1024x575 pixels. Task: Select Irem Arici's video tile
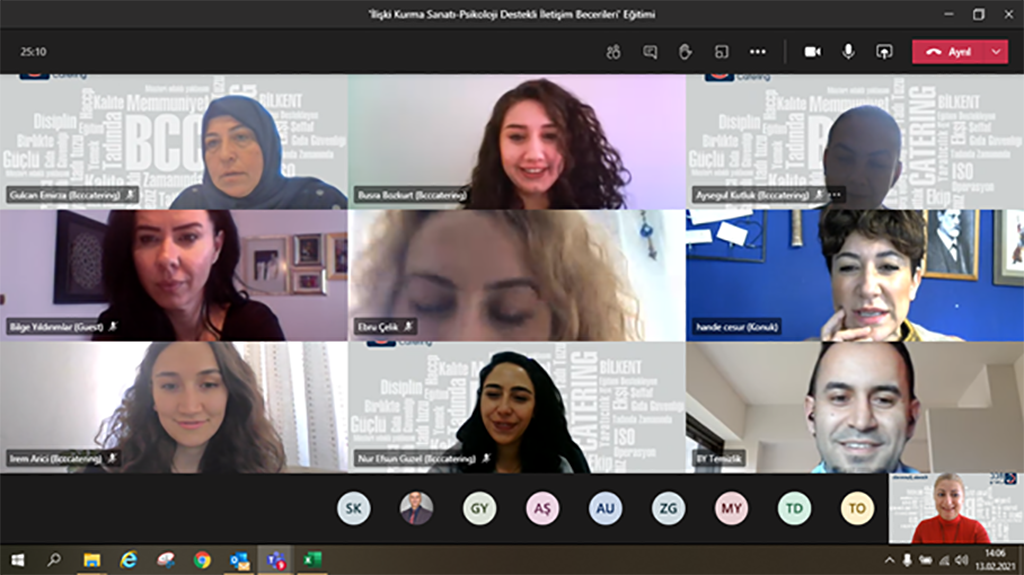174,407
